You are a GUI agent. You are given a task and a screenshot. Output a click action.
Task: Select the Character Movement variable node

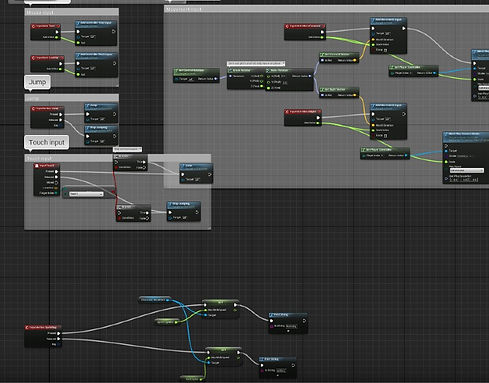[155, 300]
